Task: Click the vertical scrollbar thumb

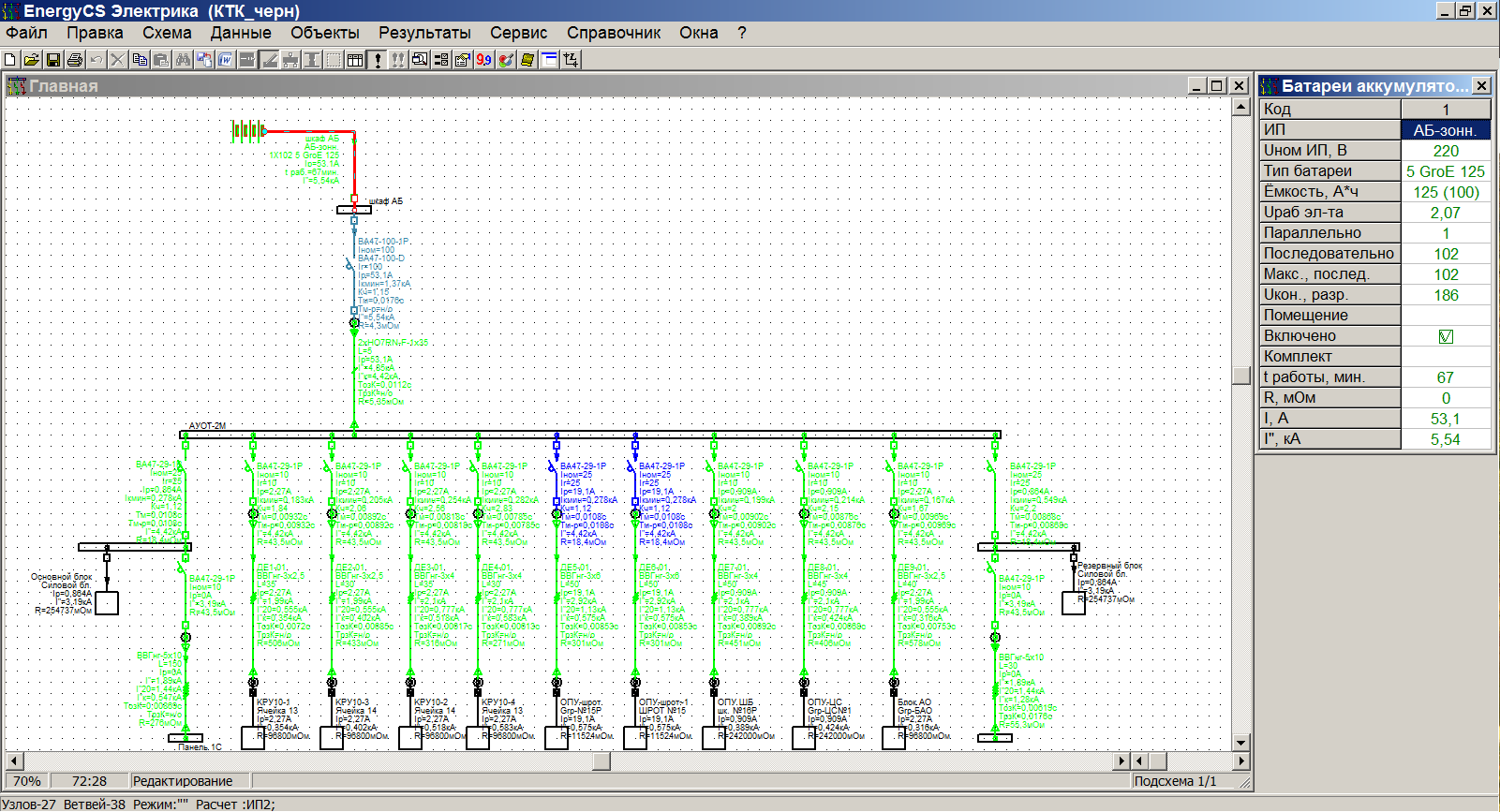Action: point(1241,376)
